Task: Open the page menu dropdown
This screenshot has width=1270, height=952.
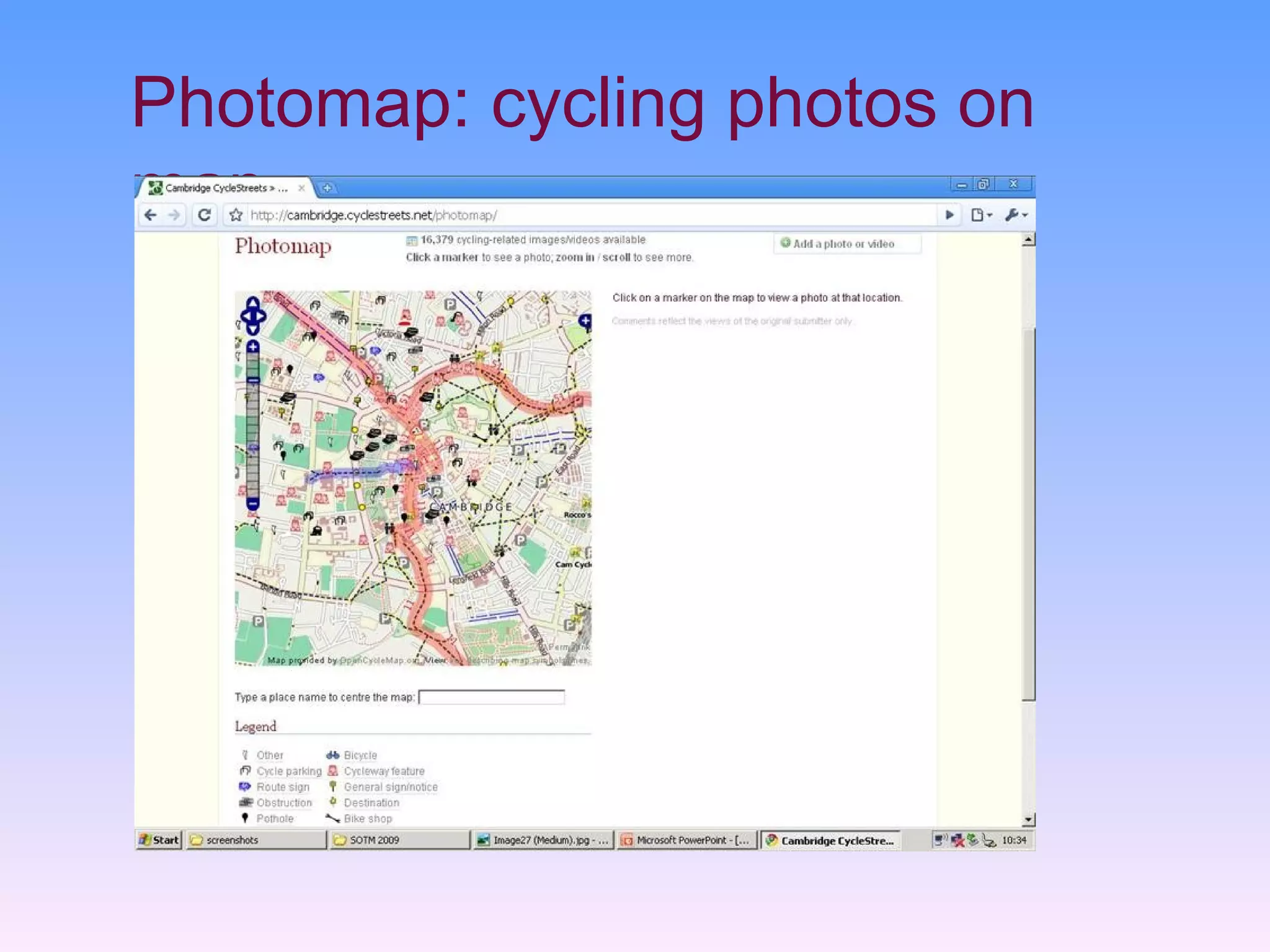Action: click(x=981, y=215)
